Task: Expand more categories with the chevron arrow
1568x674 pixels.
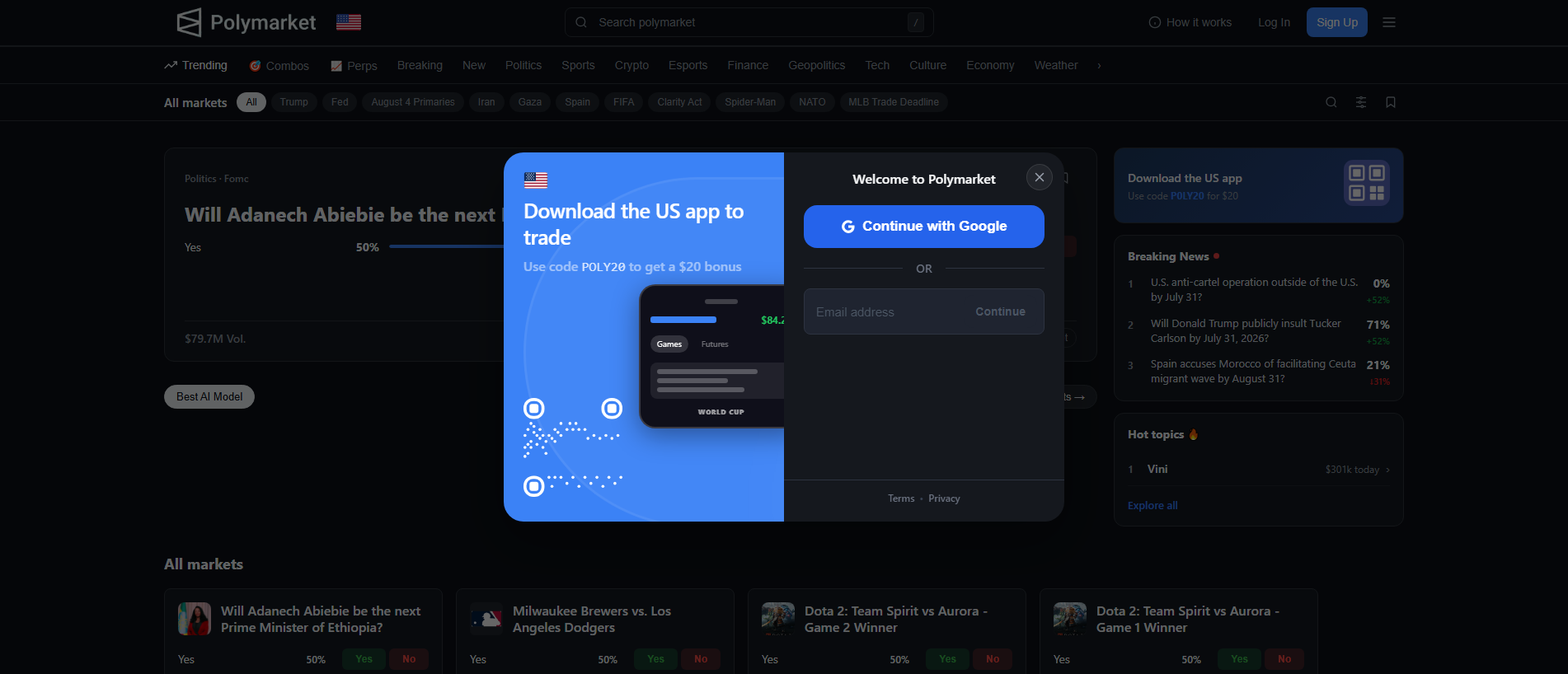Action: [1099, 66]
